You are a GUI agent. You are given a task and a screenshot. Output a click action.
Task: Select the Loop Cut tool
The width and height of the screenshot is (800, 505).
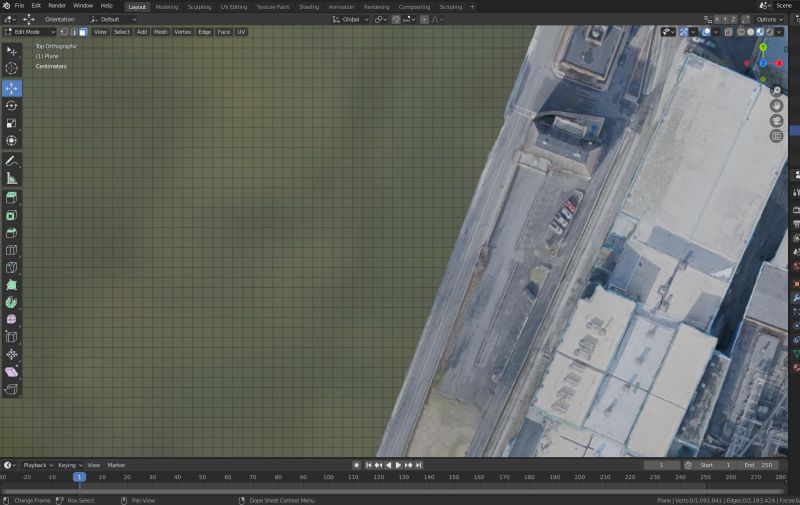(x=11, y=250)
